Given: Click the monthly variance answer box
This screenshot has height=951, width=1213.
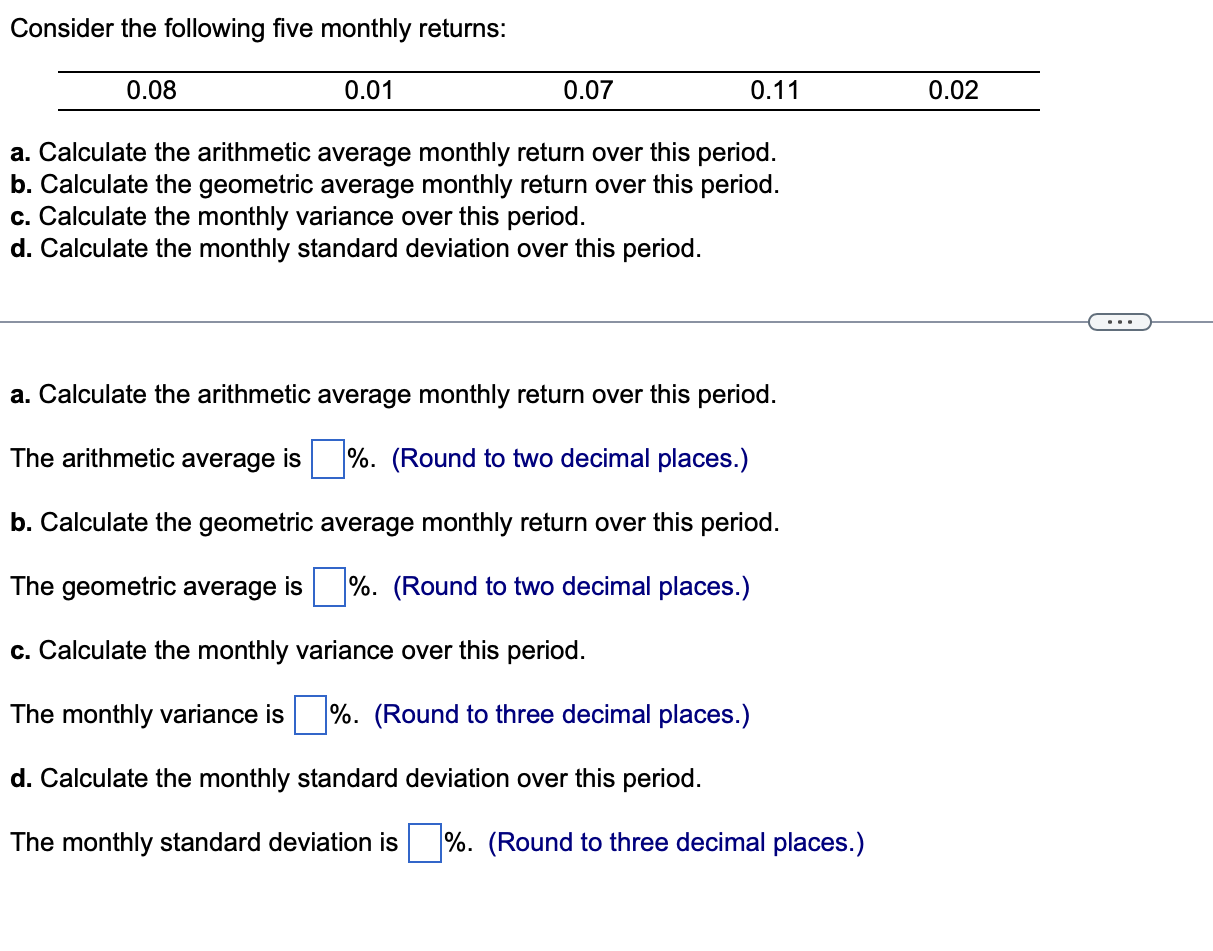Looking at the screenshot, I should click(x=309, y=716).
